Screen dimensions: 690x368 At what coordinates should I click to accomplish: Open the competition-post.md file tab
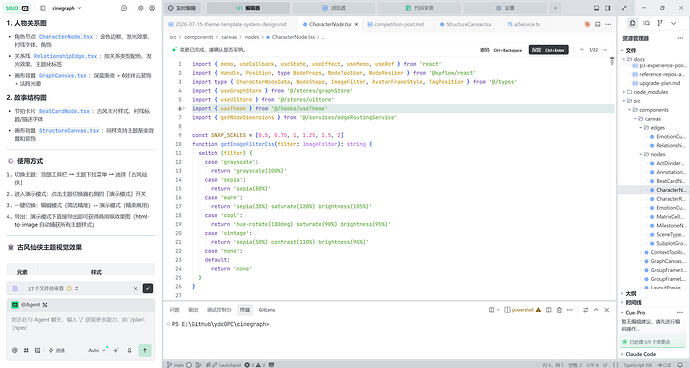[396, 24]
